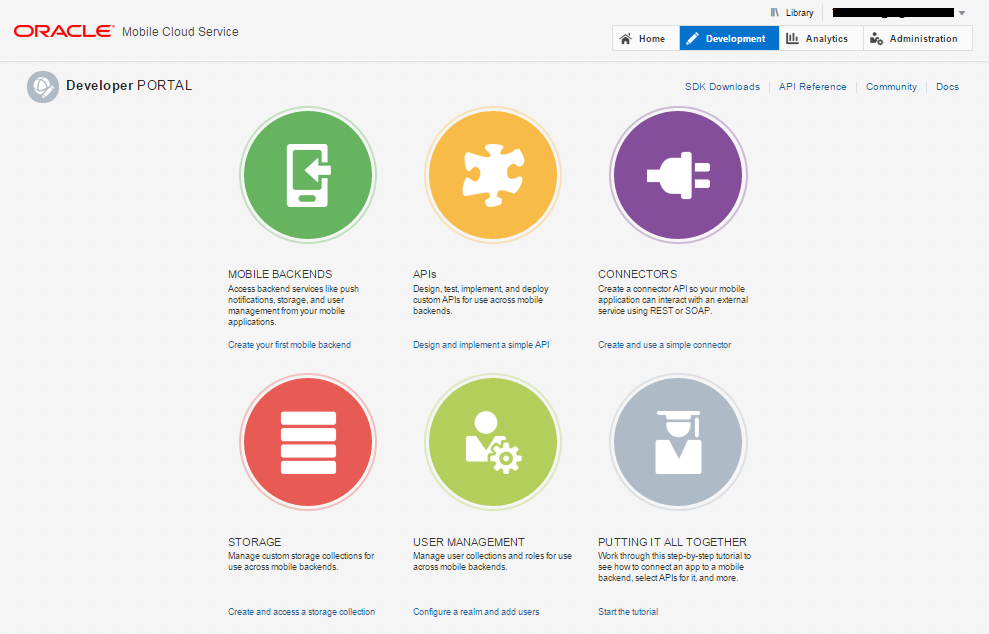Click the STORAGE heading text

click(255, 542)
